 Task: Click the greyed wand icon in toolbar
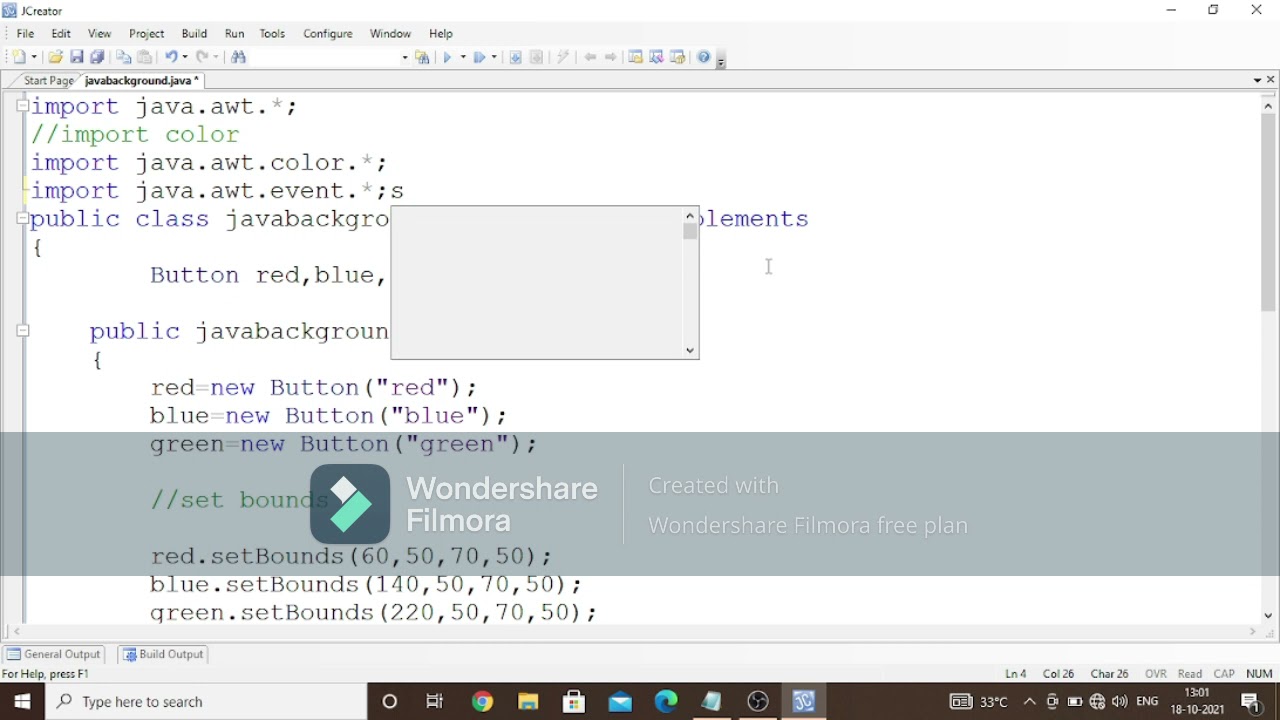(563, 57)
